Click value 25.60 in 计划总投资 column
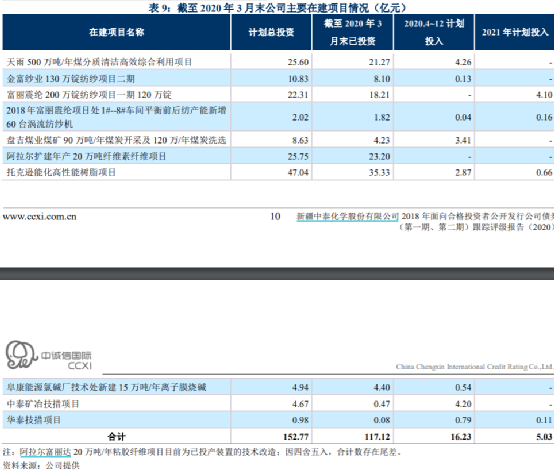 298,62
